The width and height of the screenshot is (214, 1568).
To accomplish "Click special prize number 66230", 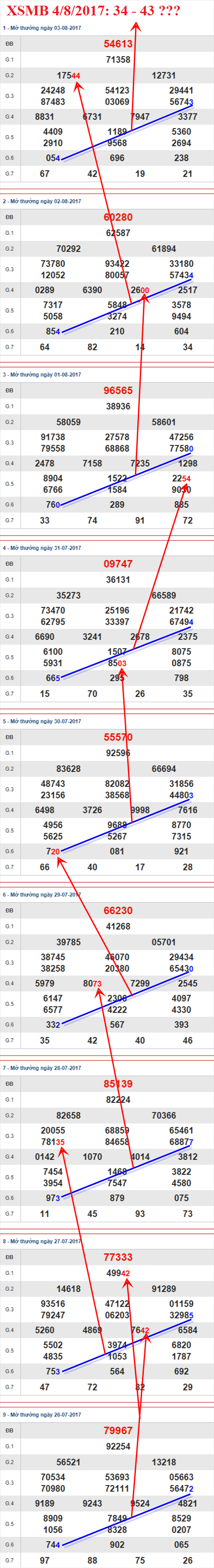I will [x=118, y=910].
